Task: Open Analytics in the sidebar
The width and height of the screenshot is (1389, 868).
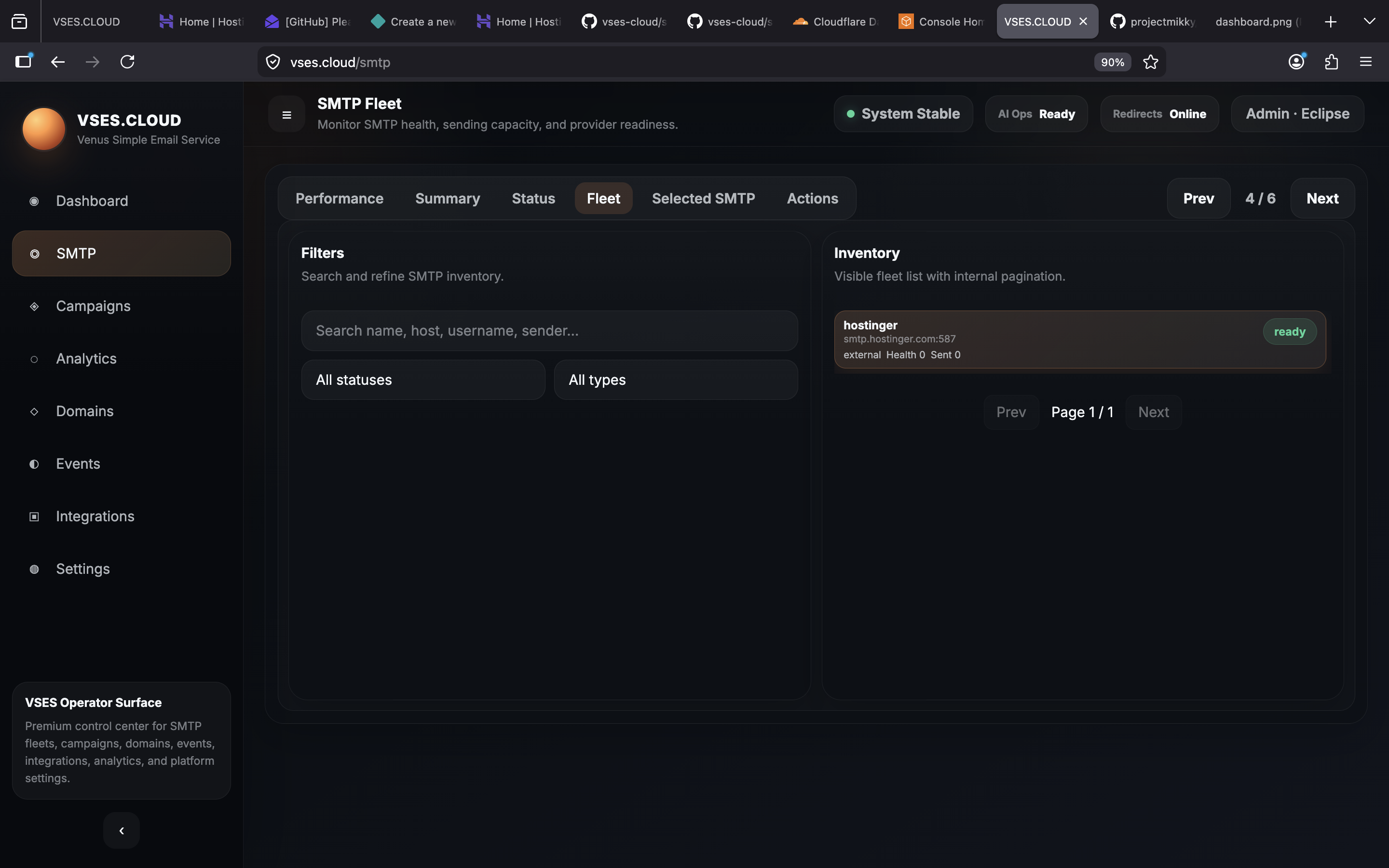Action: click(x=121, y=359)
